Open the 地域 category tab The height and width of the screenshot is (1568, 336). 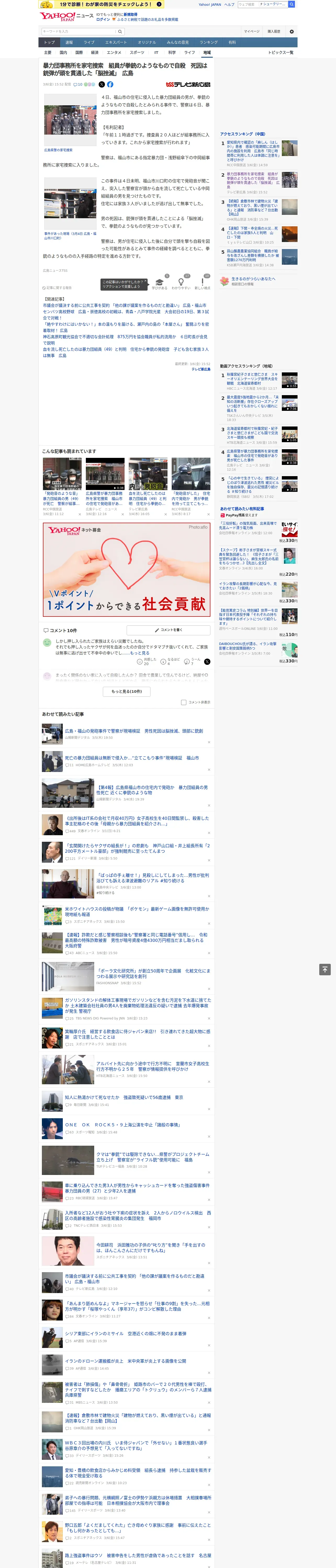tap(207, 52)
